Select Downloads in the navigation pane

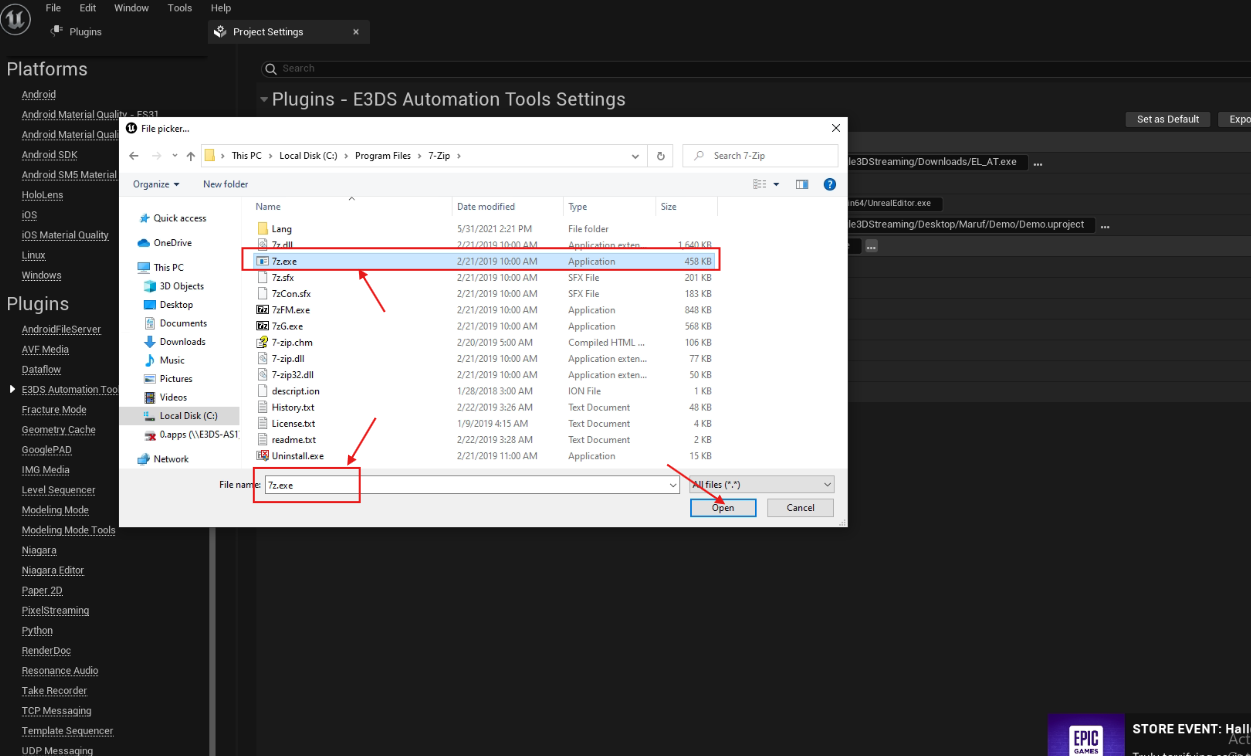pyautogui.click(x=182, y=342)
